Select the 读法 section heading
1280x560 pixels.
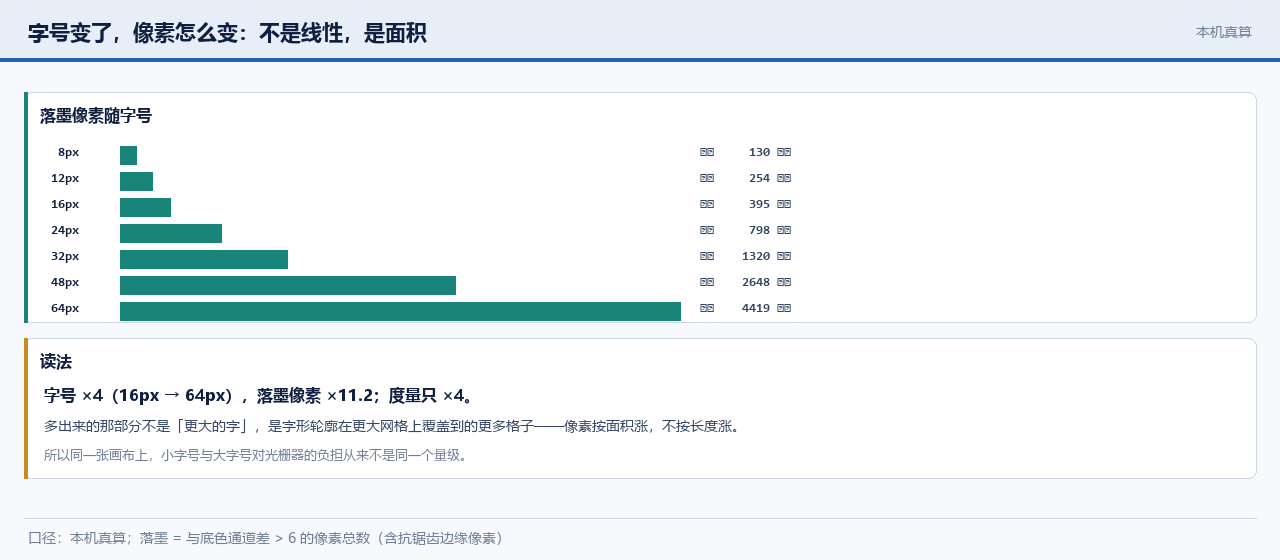tap(56, 362)
